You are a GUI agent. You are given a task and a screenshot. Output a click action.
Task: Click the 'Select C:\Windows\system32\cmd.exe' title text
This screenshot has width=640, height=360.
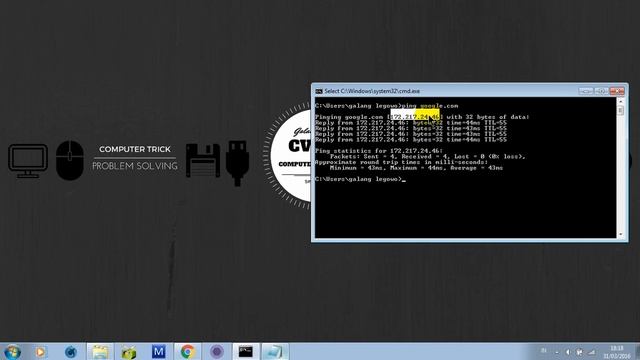[372, 91]
